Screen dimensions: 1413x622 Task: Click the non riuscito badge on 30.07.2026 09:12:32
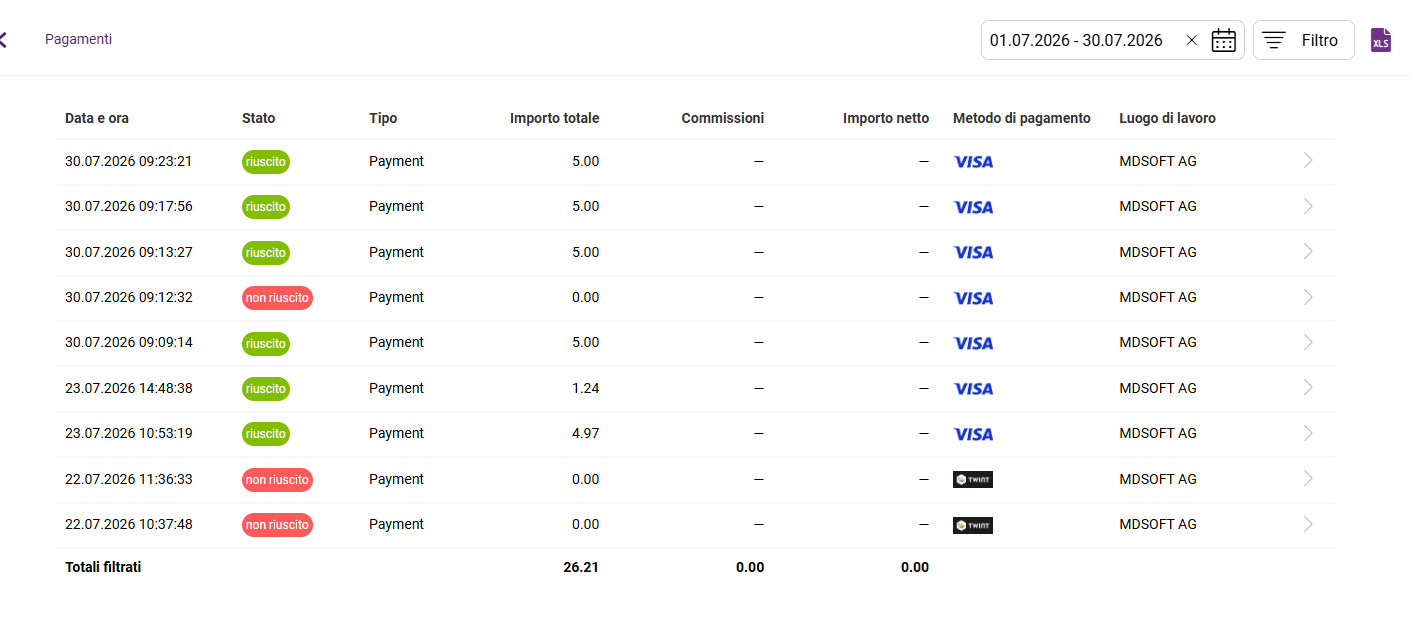(x=277, y=297)
